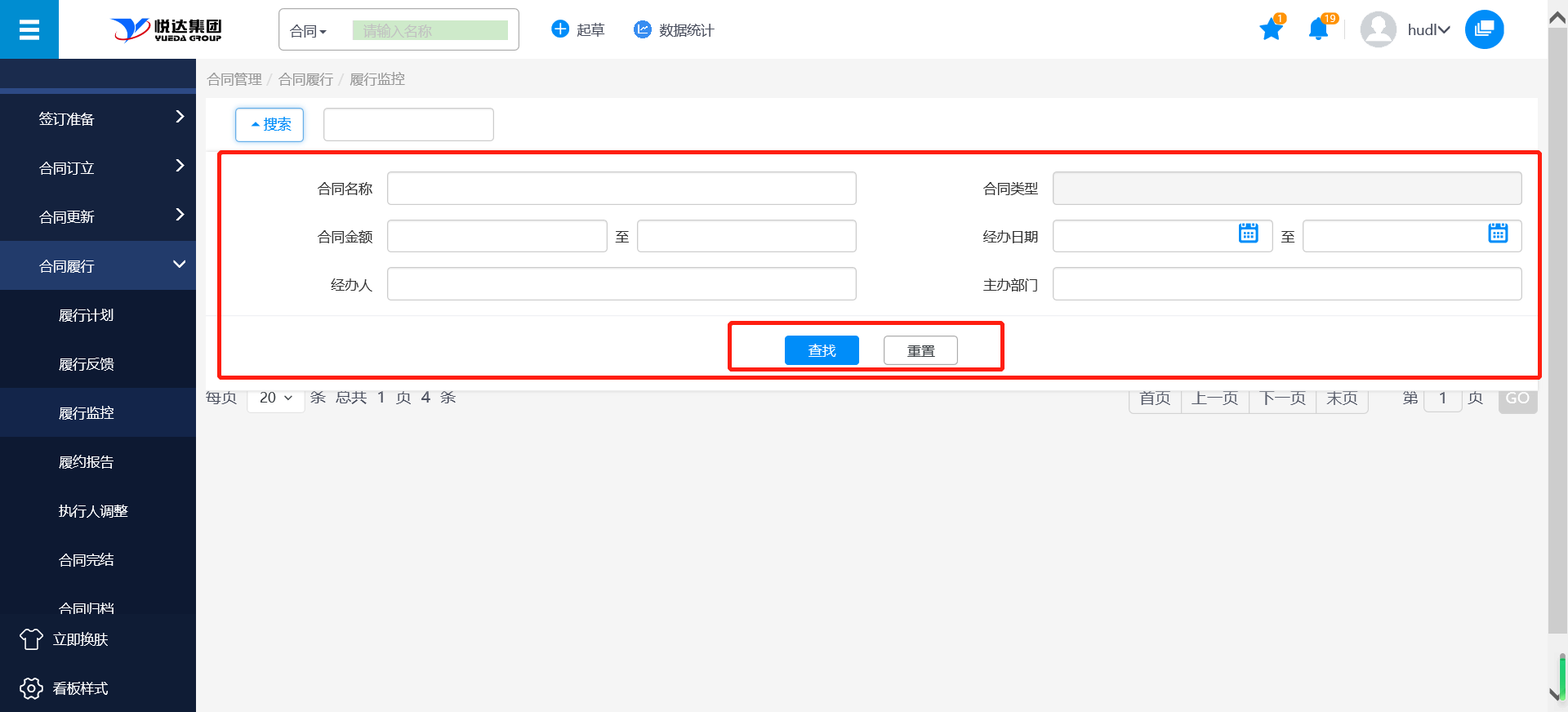The height and width of the screenshot is (712, 1568).
Task: Open 履约报告 in the sidebar
Action: [86, 462]
